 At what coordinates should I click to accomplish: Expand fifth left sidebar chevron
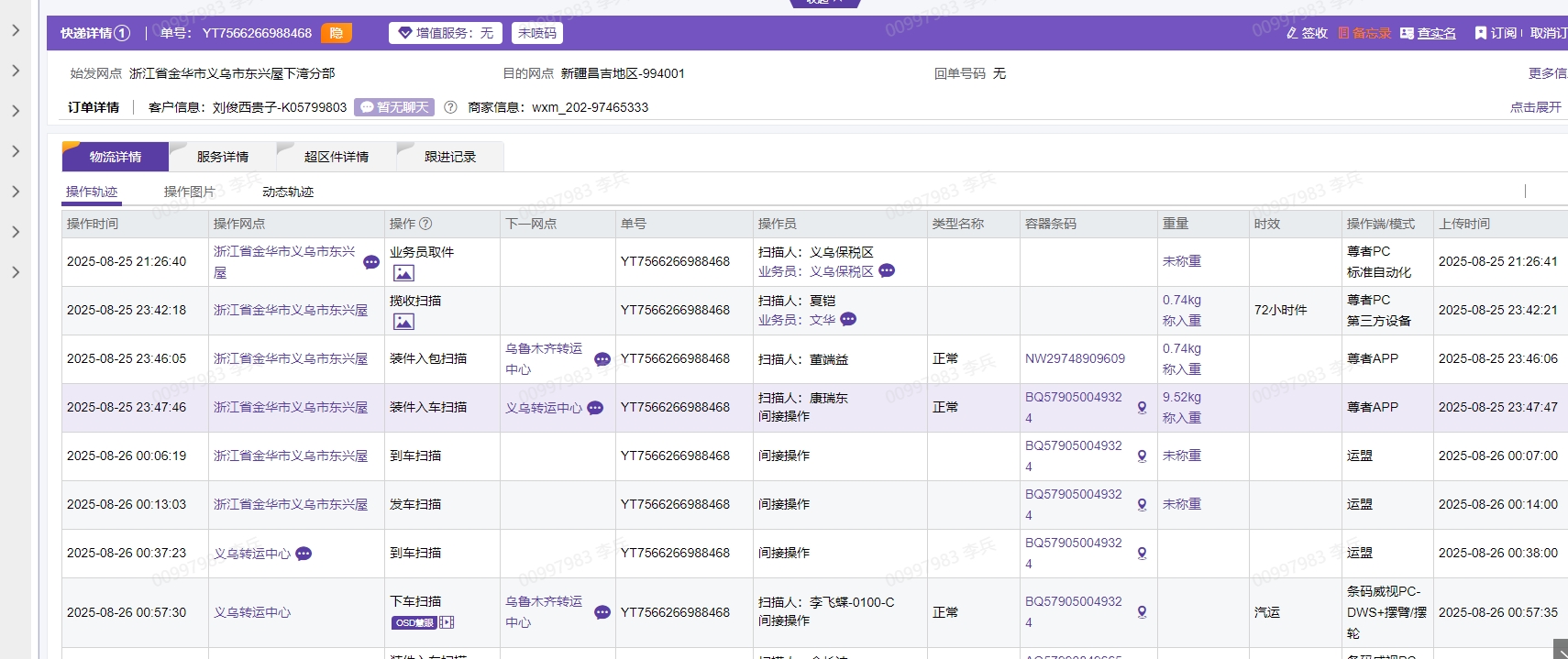[x=16, y=192]
